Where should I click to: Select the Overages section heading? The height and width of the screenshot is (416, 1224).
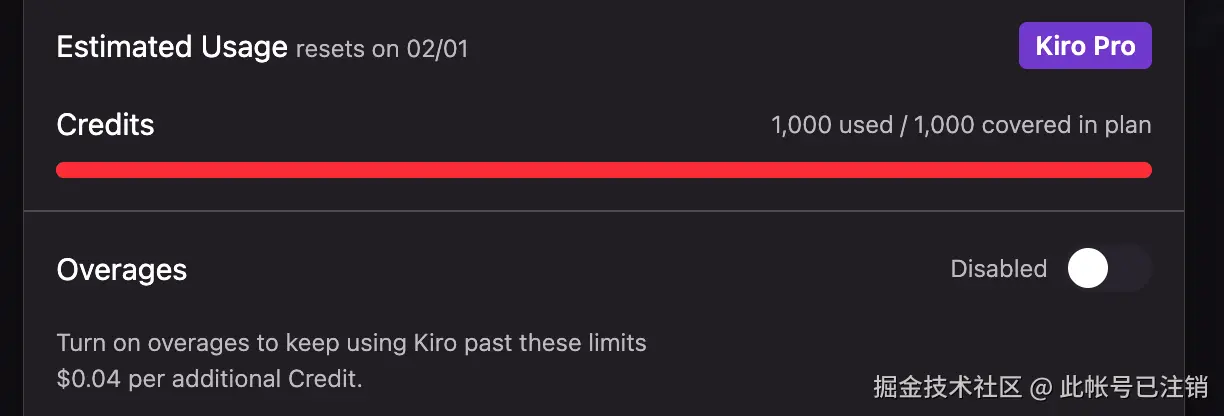[122, 269]
